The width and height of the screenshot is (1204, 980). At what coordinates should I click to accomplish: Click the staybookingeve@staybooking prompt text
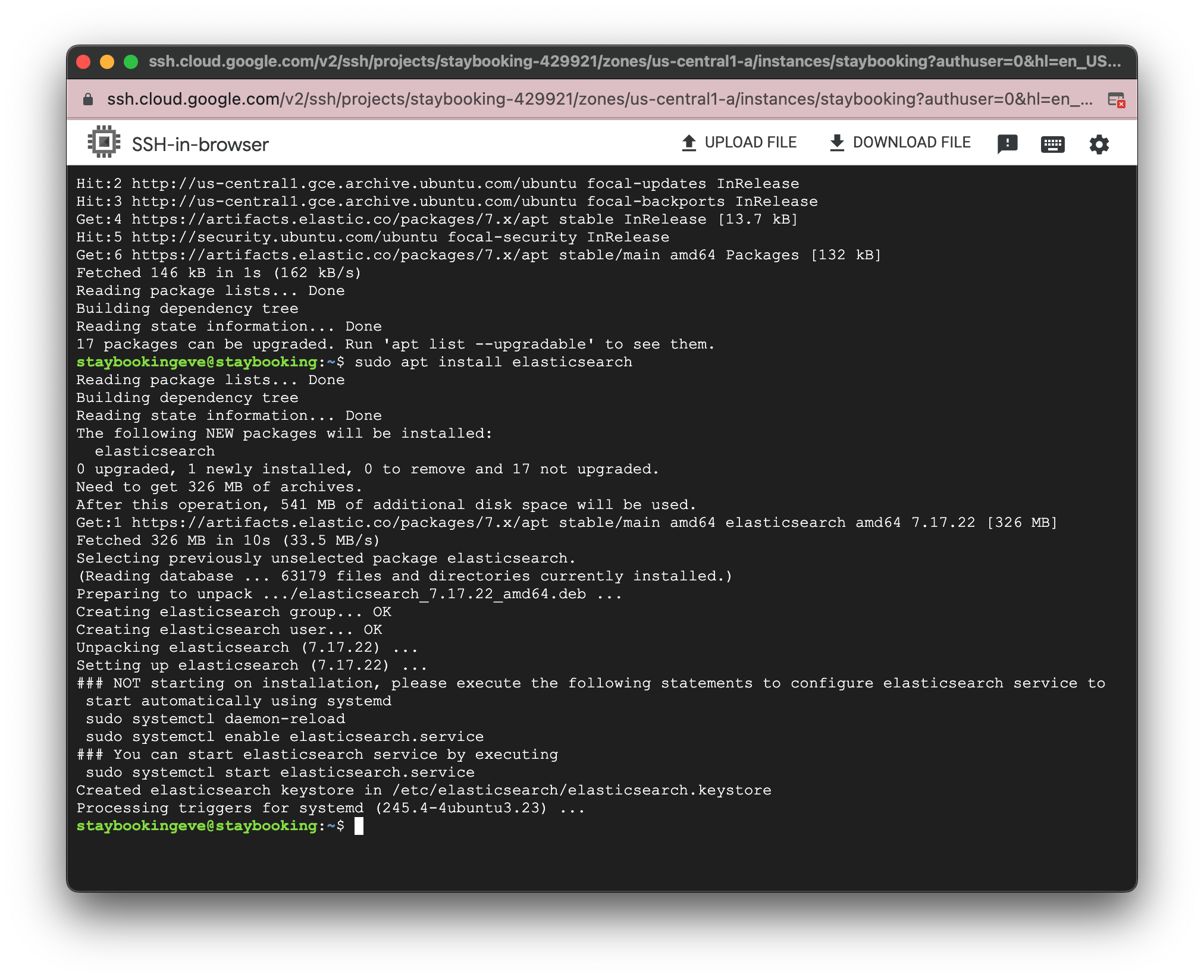[196, 825]
